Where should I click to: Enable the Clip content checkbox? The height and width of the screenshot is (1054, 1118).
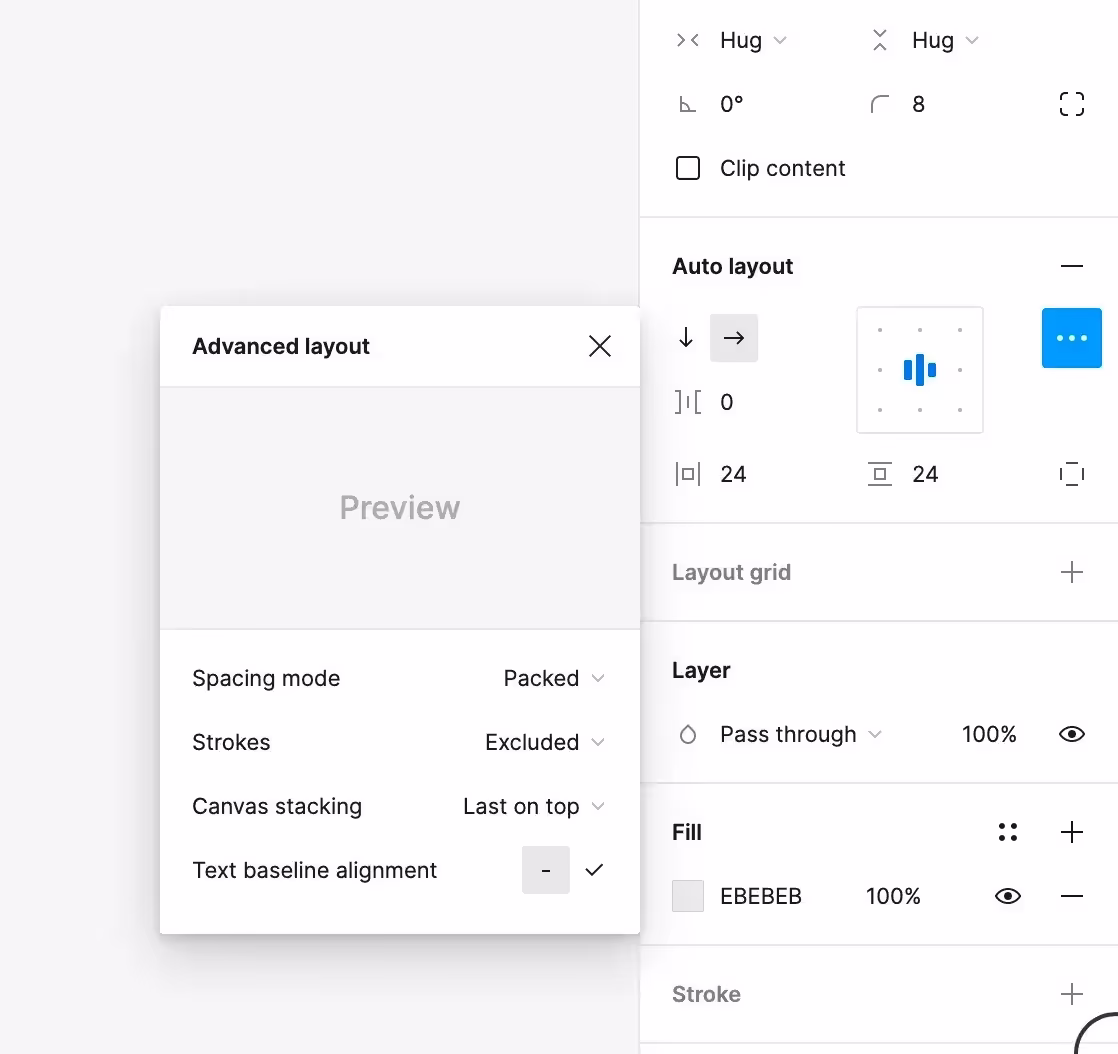(x=688, y=168)
